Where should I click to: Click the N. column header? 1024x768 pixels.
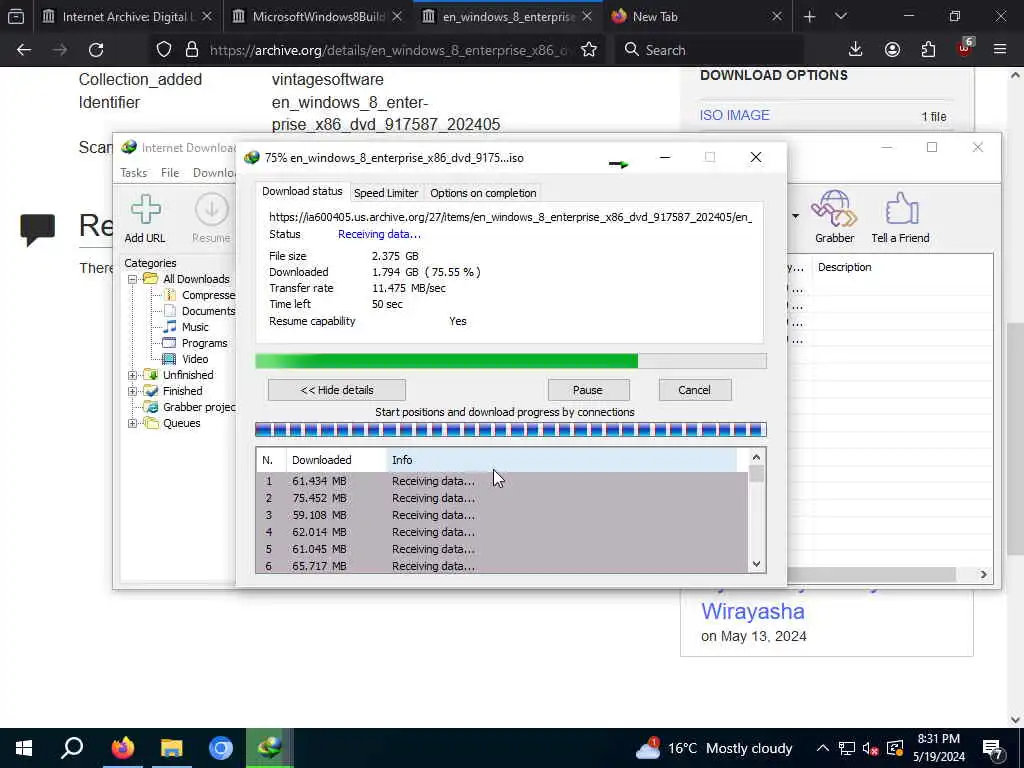(x=271, y=460)
